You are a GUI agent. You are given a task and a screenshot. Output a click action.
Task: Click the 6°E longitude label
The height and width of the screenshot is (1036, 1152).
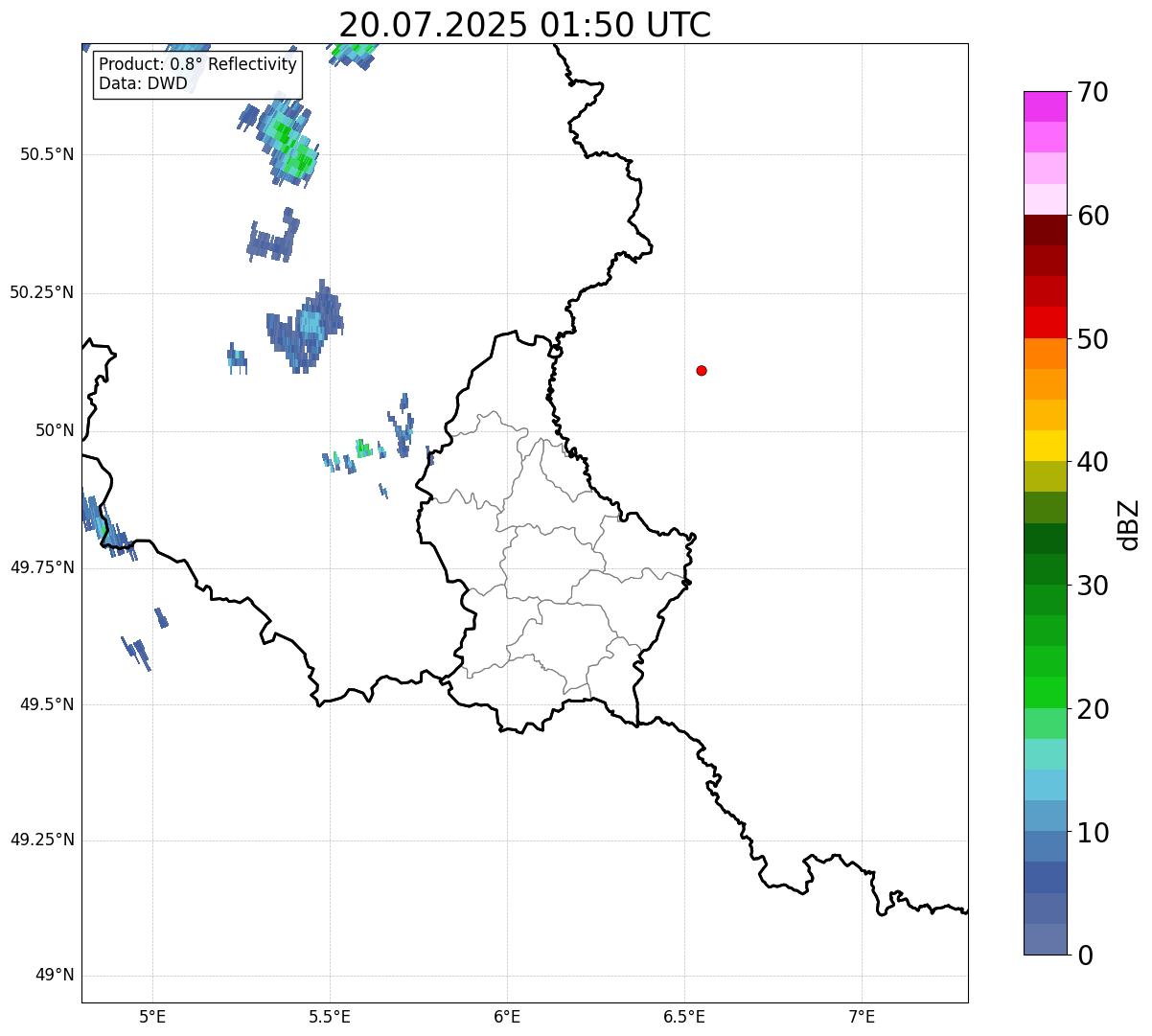pyautogui.click(x=507, y=1016)
